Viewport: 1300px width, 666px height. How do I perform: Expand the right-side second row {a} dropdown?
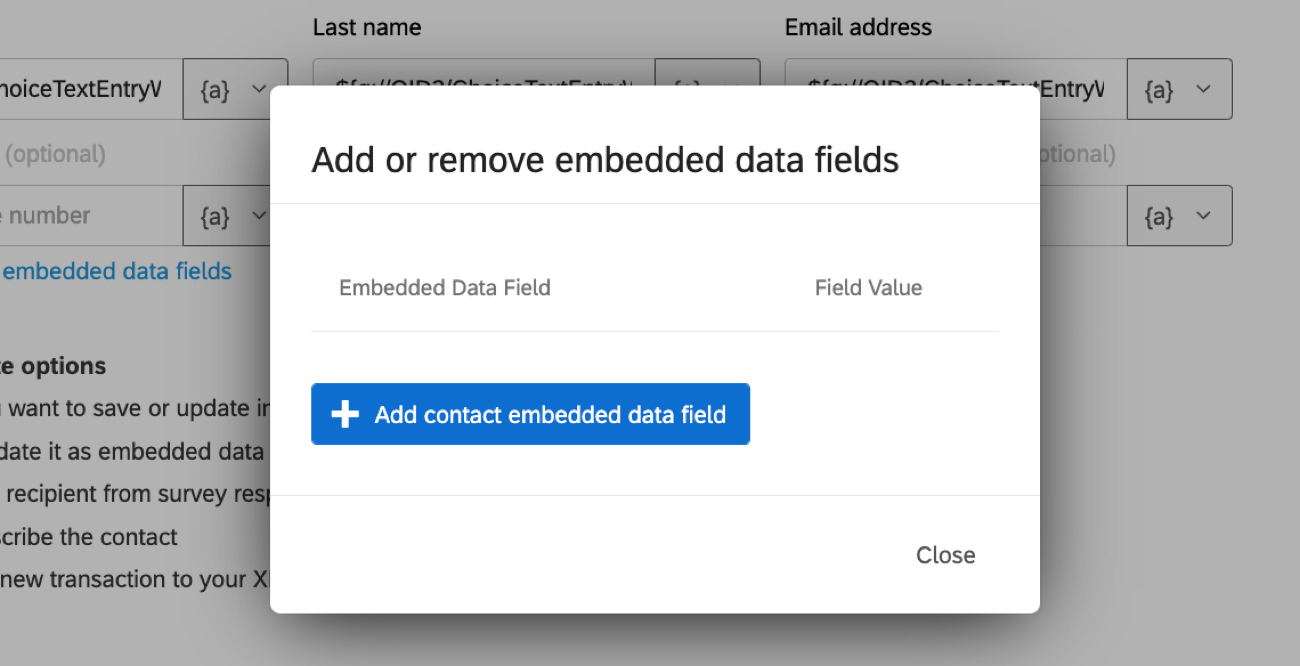click(x=1204, y=216)
